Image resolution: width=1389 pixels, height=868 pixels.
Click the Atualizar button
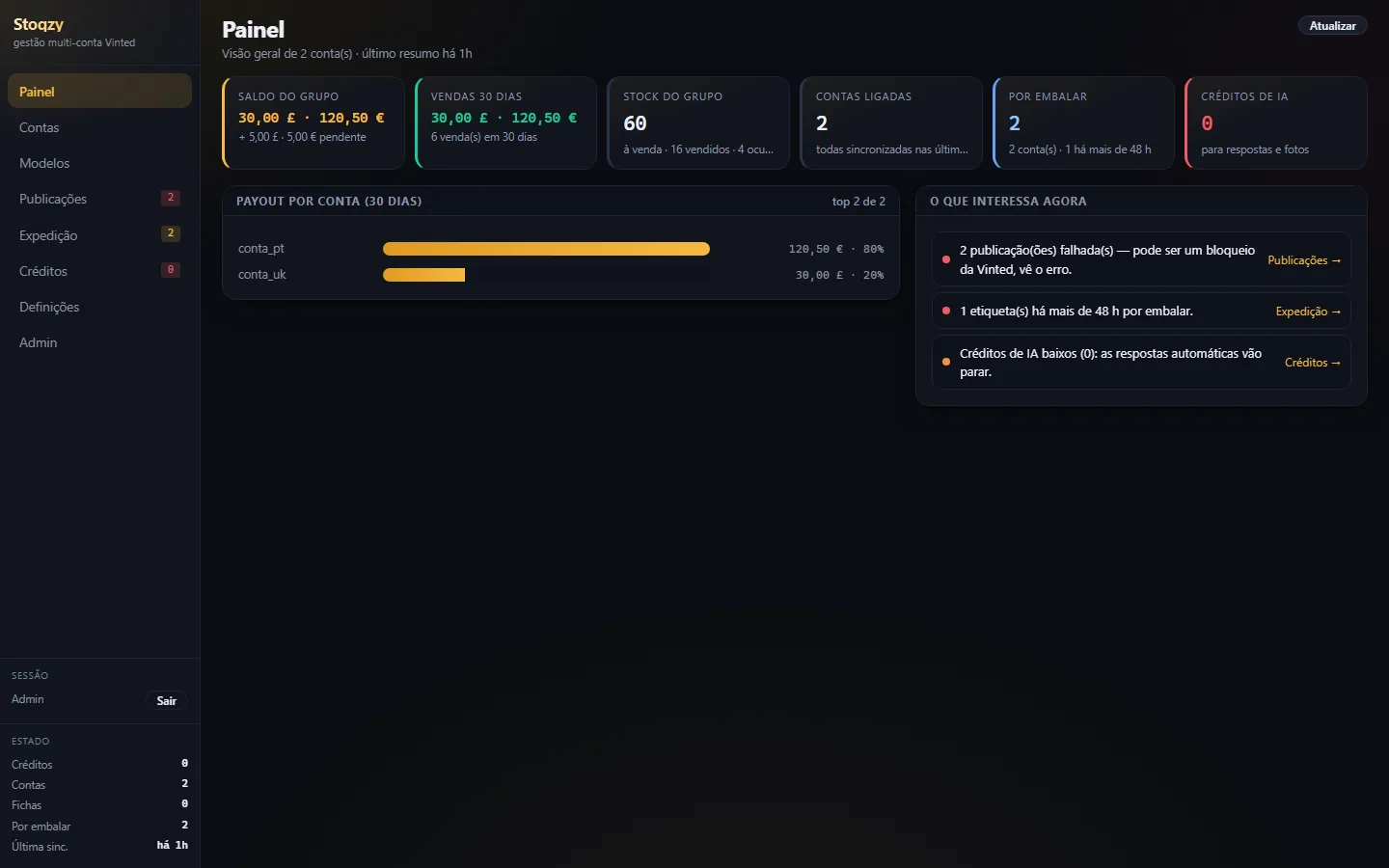[1332, 26]
